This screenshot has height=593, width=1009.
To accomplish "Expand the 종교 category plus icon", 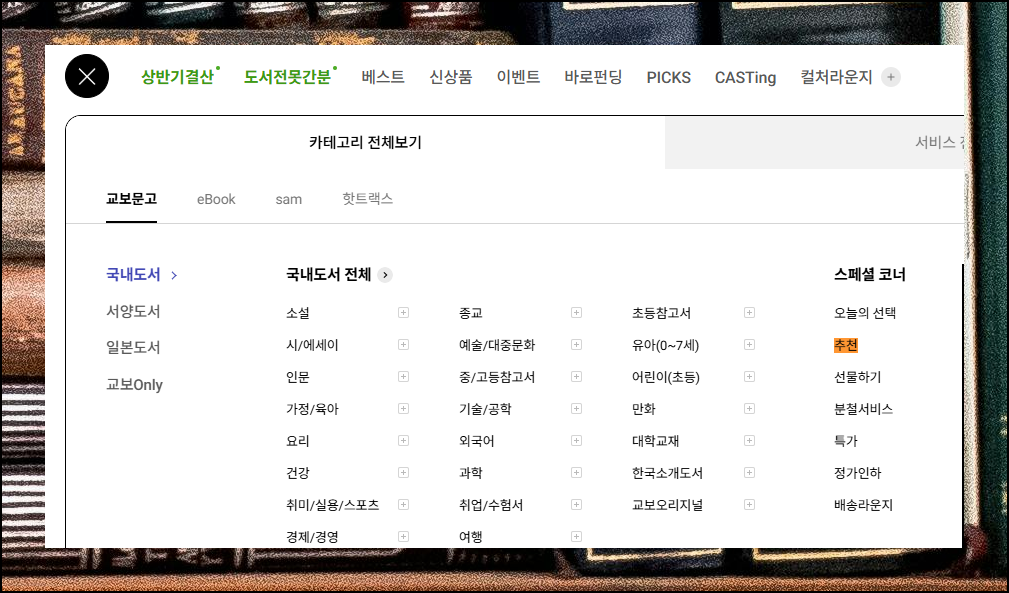I will (x=577, y=313).
